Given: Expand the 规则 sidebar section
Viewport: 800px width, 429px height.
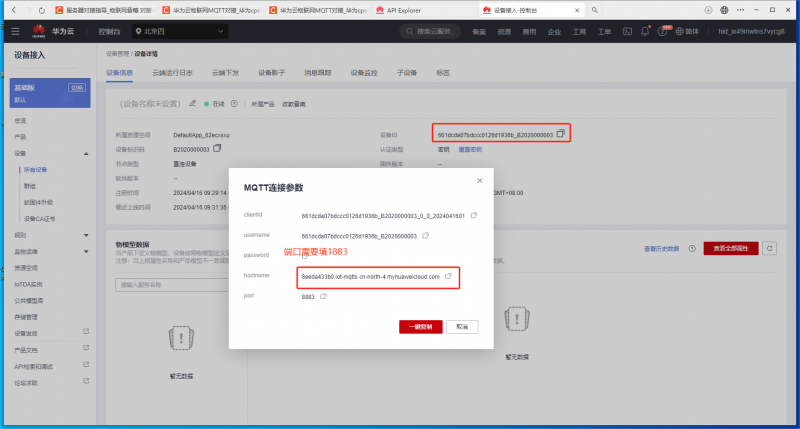Looking at the screenshot, I should click(x=84, y=235).
